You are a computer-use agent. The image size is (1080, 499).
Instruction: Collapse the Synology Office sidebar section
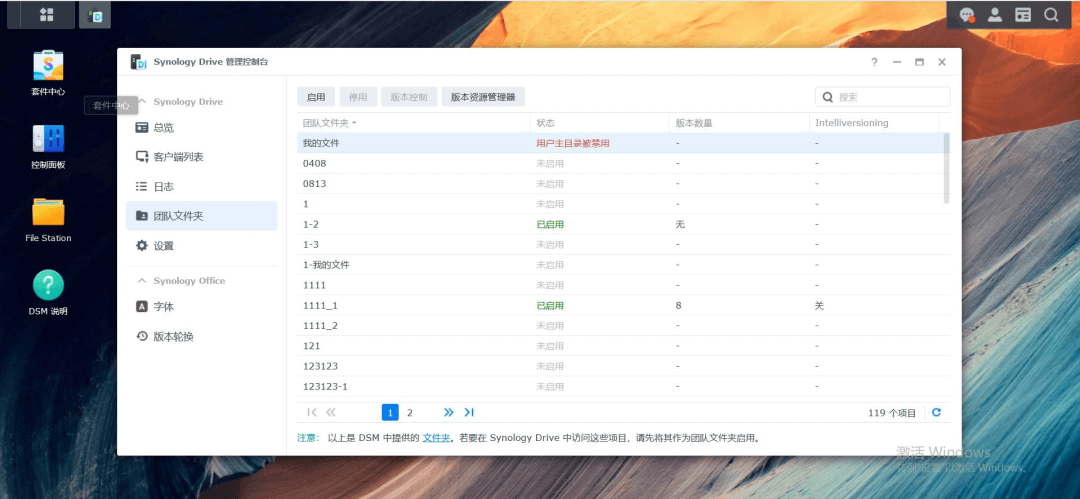141,281
